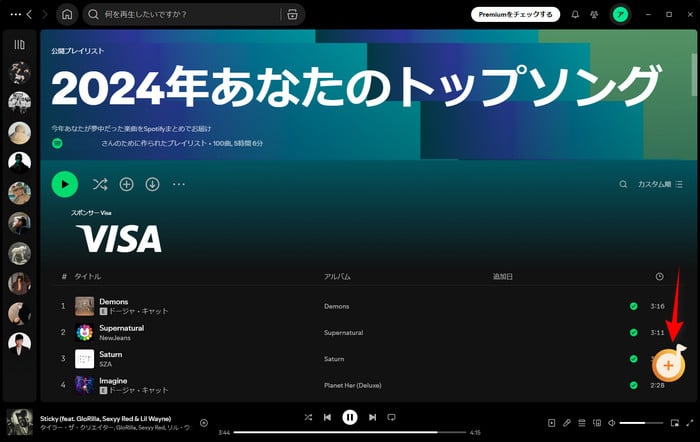
Task: Go back with the left arrow
Action: [29, 14]
